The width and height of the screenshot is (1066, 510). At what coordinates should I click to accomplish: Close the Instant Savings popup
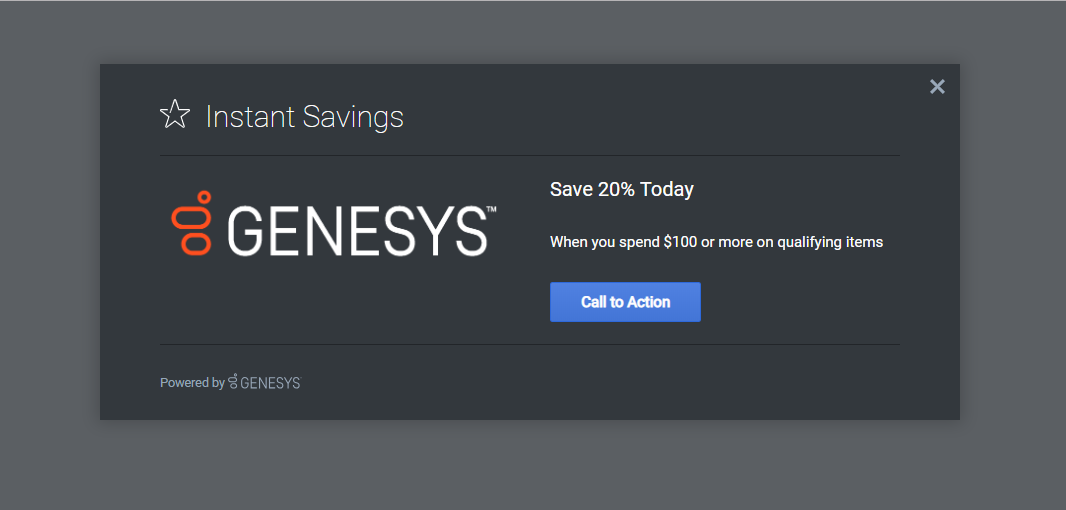[x=937, y=87]
